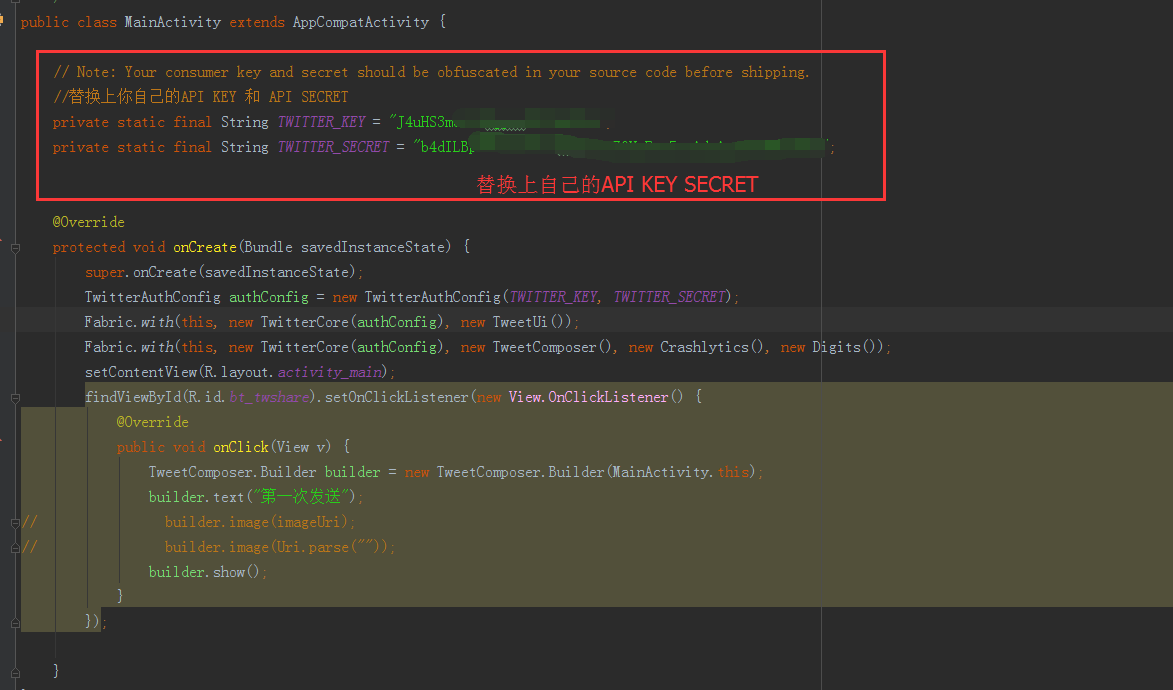Click the "b4dILB" secret string value
The height and width of the screenshot is (690, 1173).
(444, 147)
